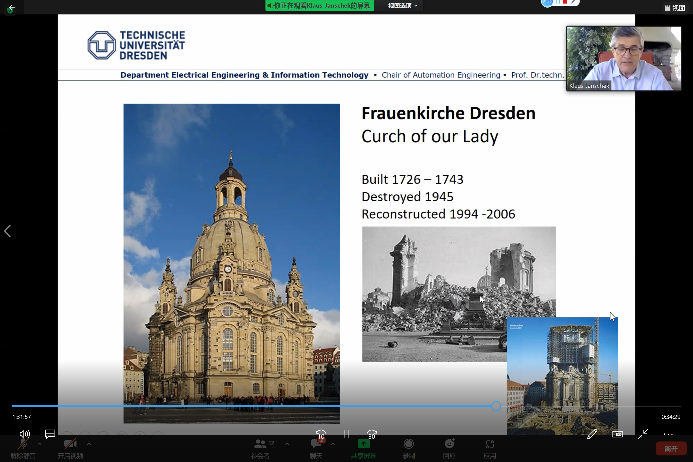Viewport: 693px width, 462px height.
Task: Mute the video player volume
Action: coord(24,434)
